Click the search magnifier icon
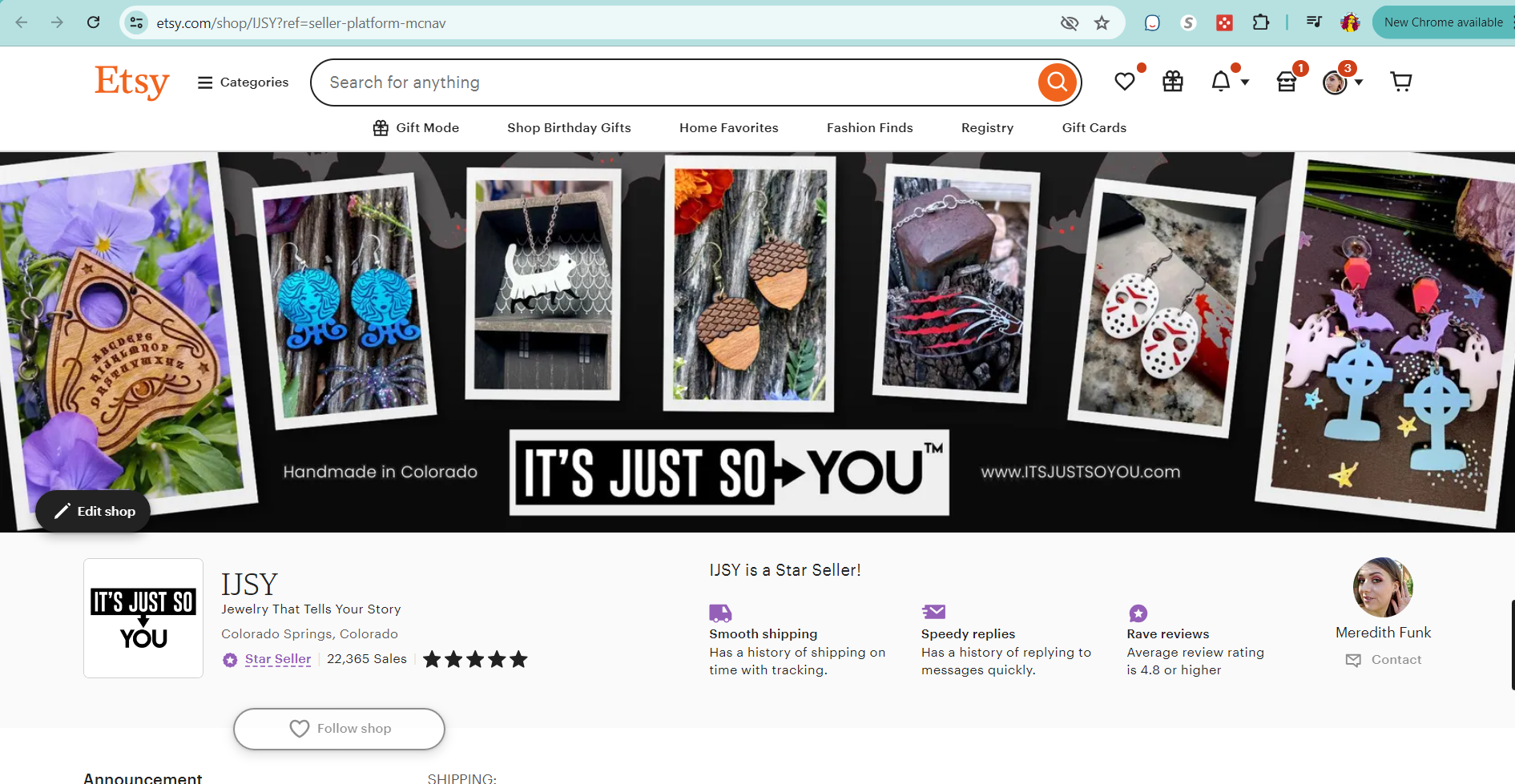 [1056, 82]
